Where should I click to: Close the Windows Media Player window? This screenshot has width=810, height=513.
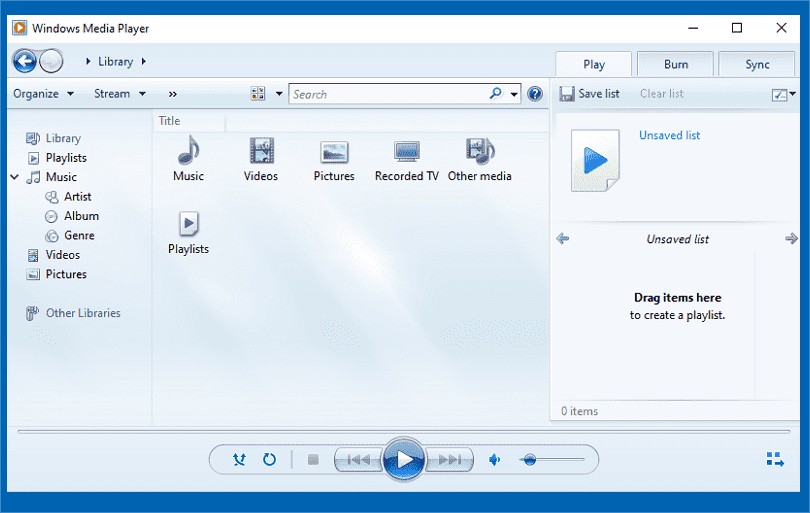[x=781, y=28]
